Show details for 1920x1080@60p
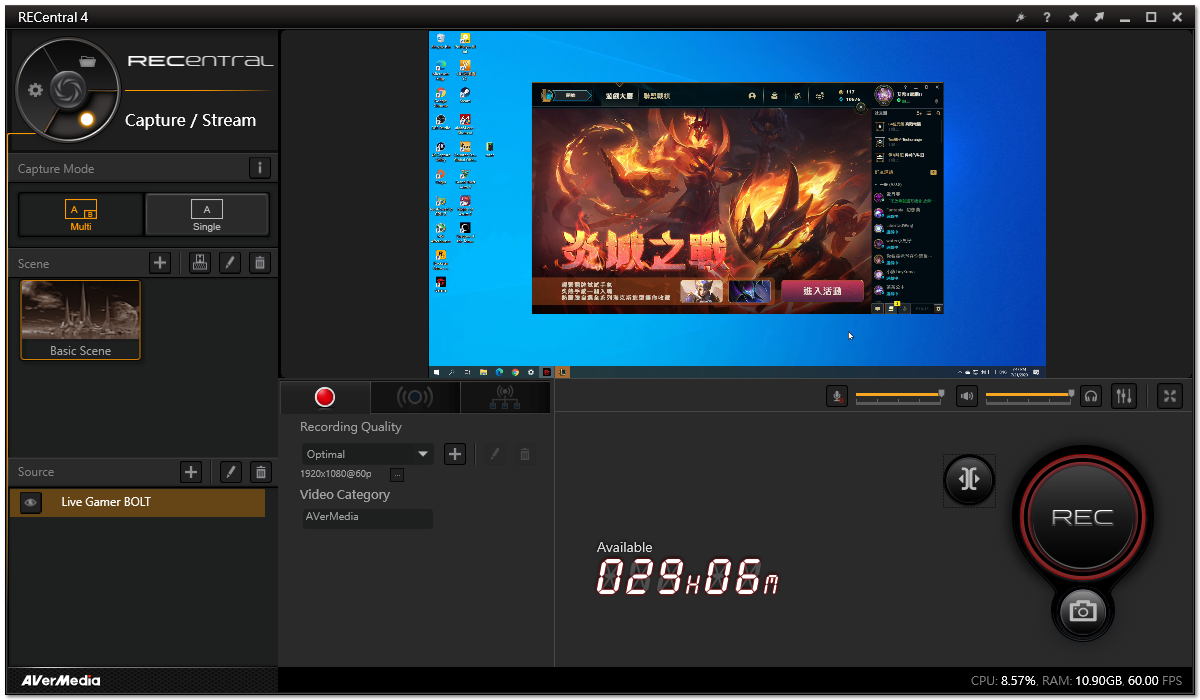 [x=397, y=474]
